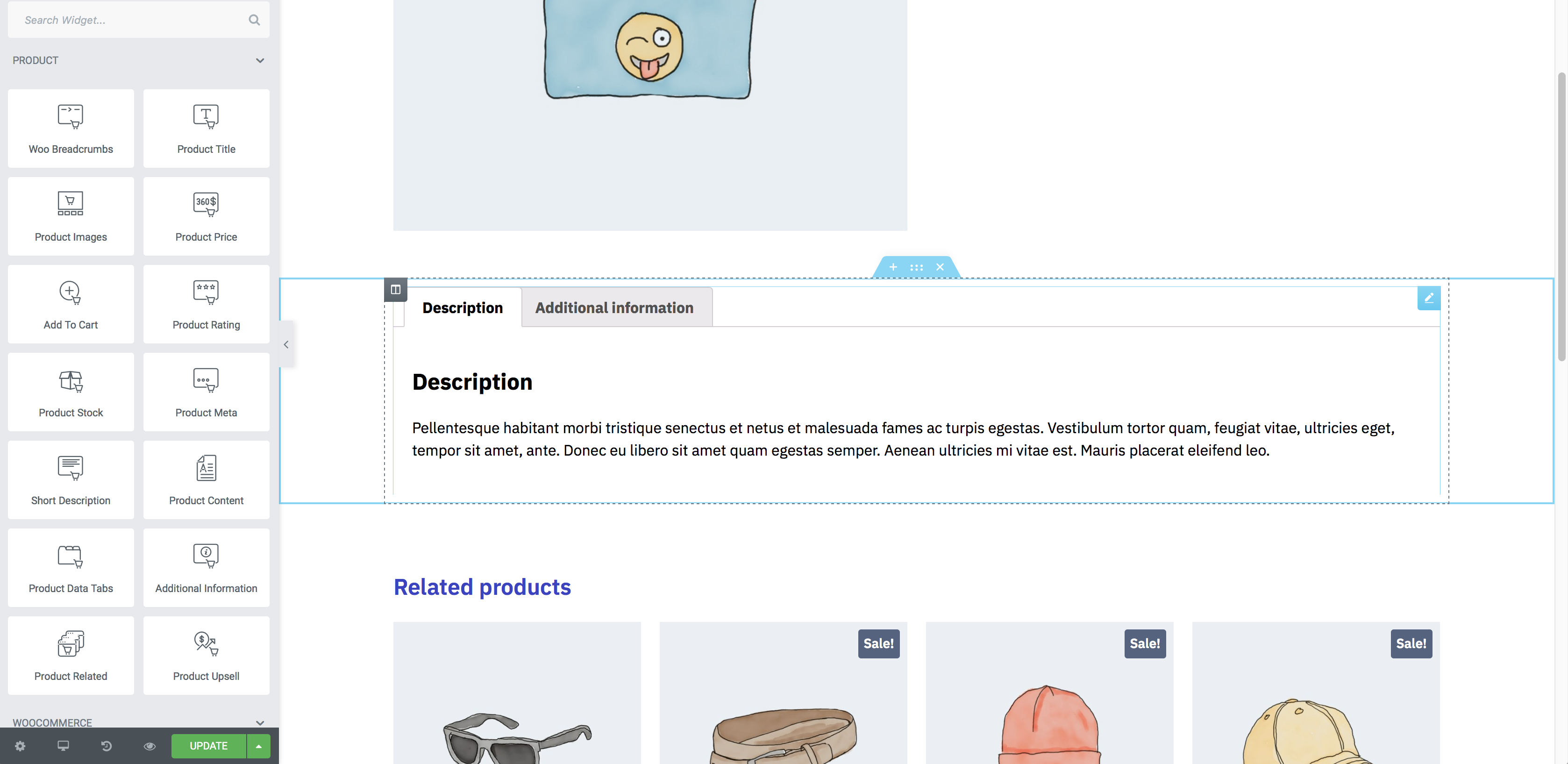Collapse the PRODUCT category chevron
The height and width of the screenshot is (764, 1568).
(260, 60)
